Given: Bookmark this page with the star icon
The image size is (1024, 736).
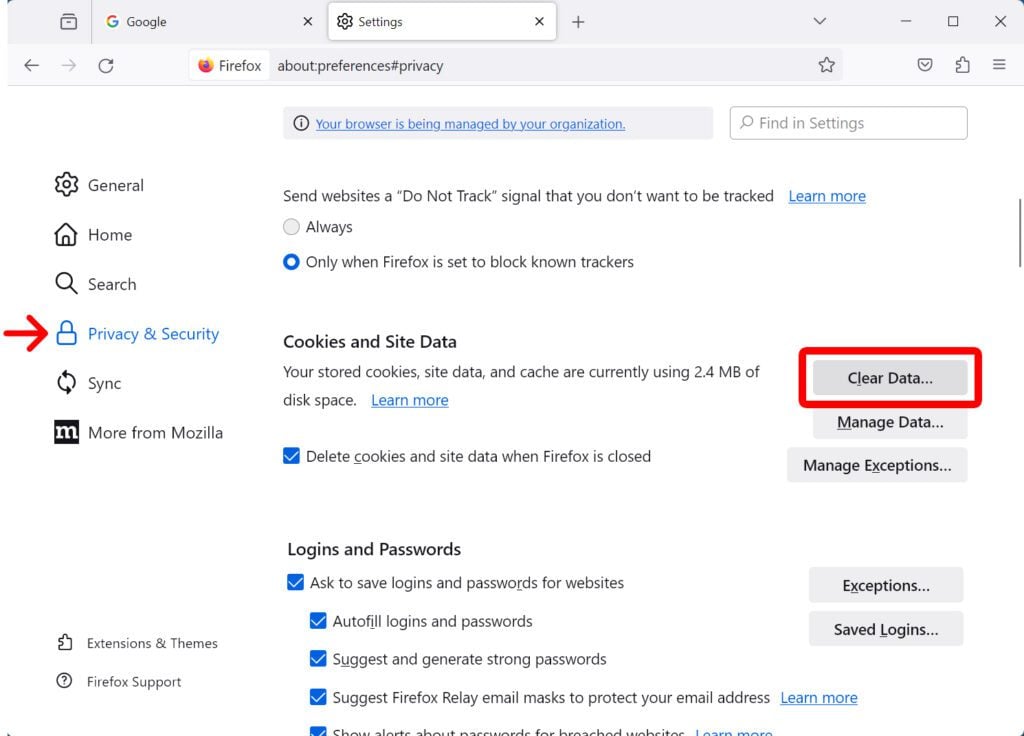Looking at the screenshot, I should (x=826, y=64).
